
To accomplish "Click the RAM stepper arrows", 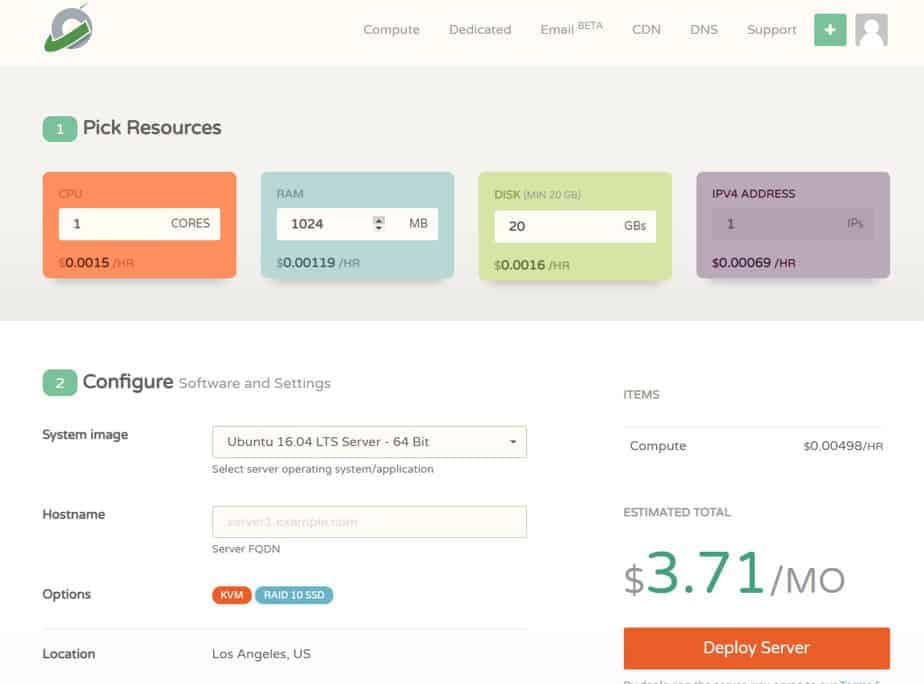I will tap(378, 224).
